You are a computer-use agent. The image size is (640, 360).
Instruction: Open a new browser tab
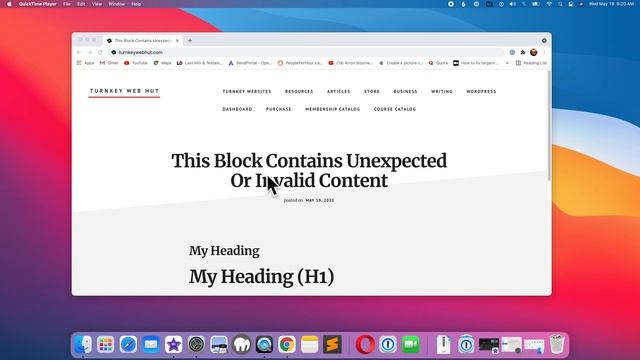pyautogui.click(x=190, y=40)
